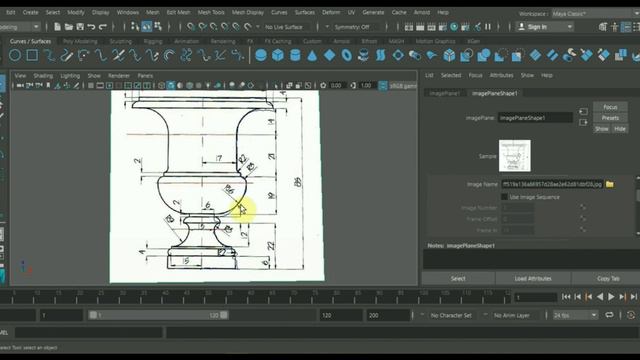
Task: Switch to the imagePlaneShape1 tab
Action: [x=494, y=93]
